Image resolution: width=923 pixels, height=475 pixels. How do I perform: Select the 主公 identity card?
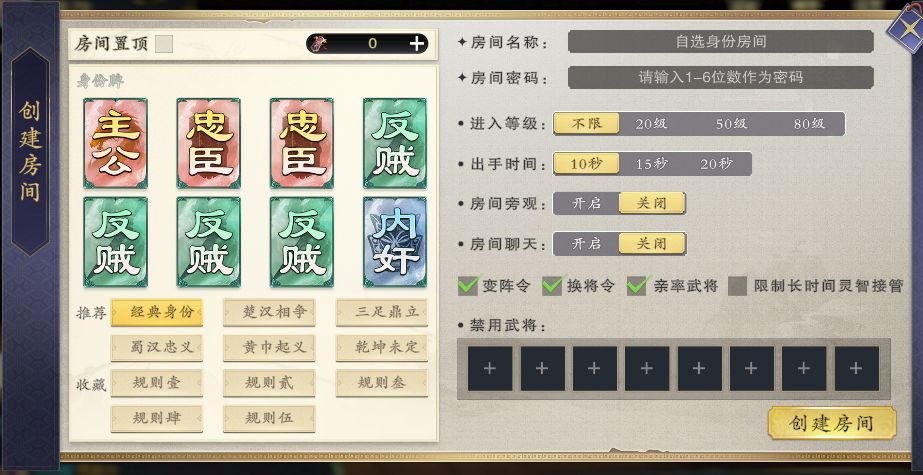pyautogui.click(x=115, y=143)
